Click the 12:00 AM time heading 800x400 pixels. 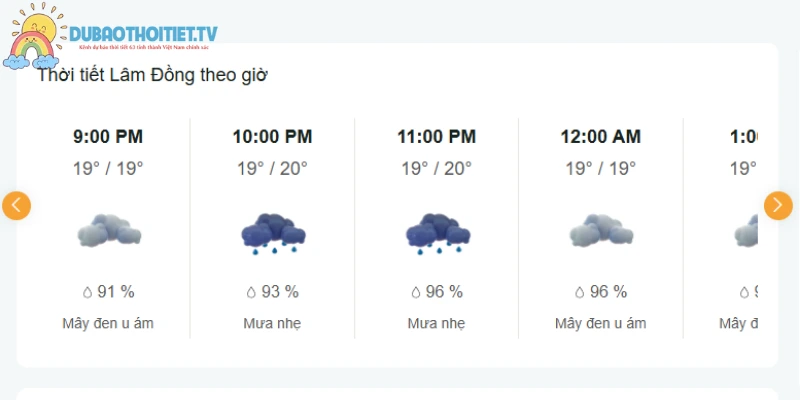pos(601,137)
